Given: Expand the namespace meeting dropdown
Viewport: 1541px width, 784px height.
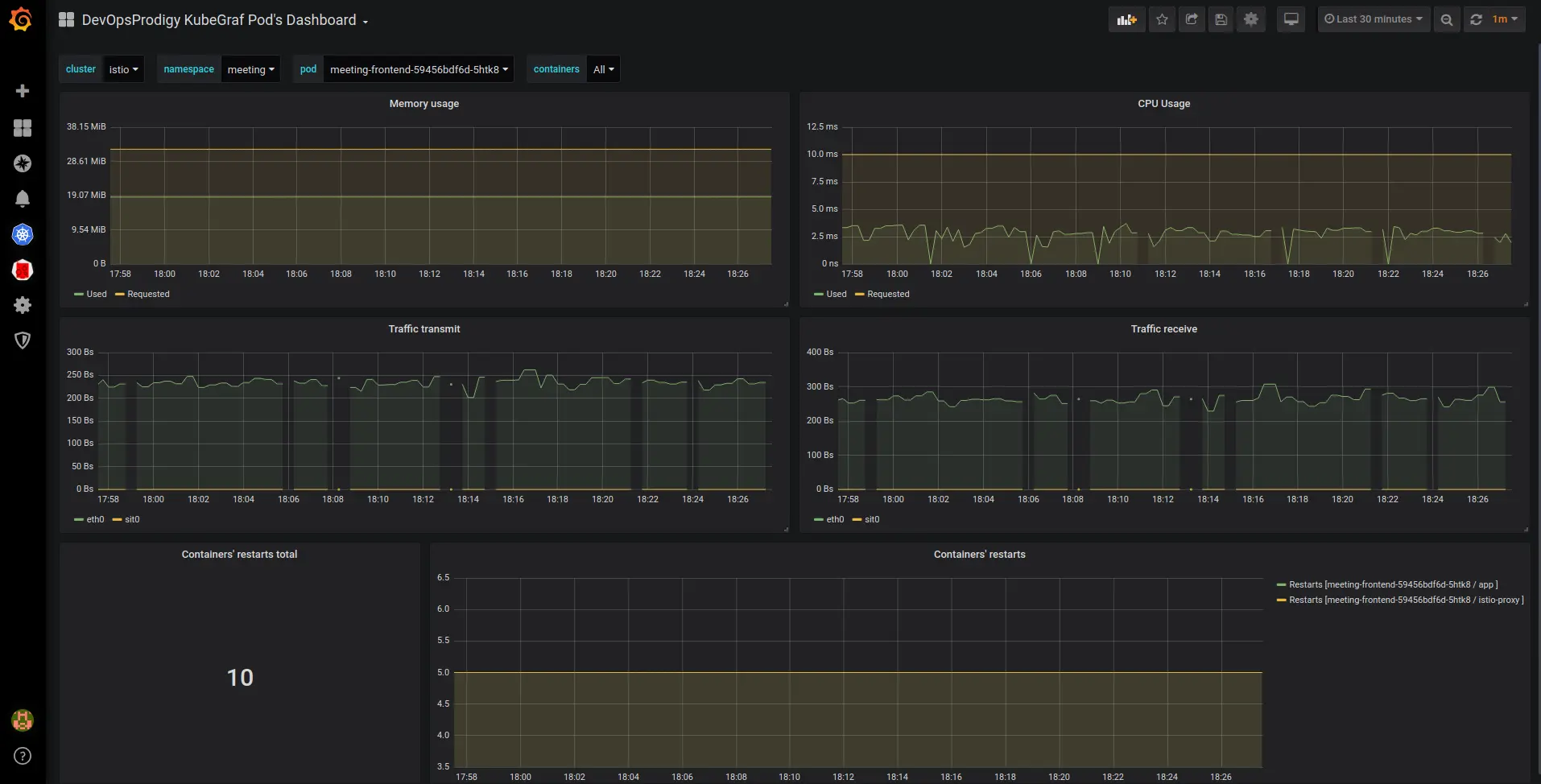Looking at the screenshot, I should [250, 69].
